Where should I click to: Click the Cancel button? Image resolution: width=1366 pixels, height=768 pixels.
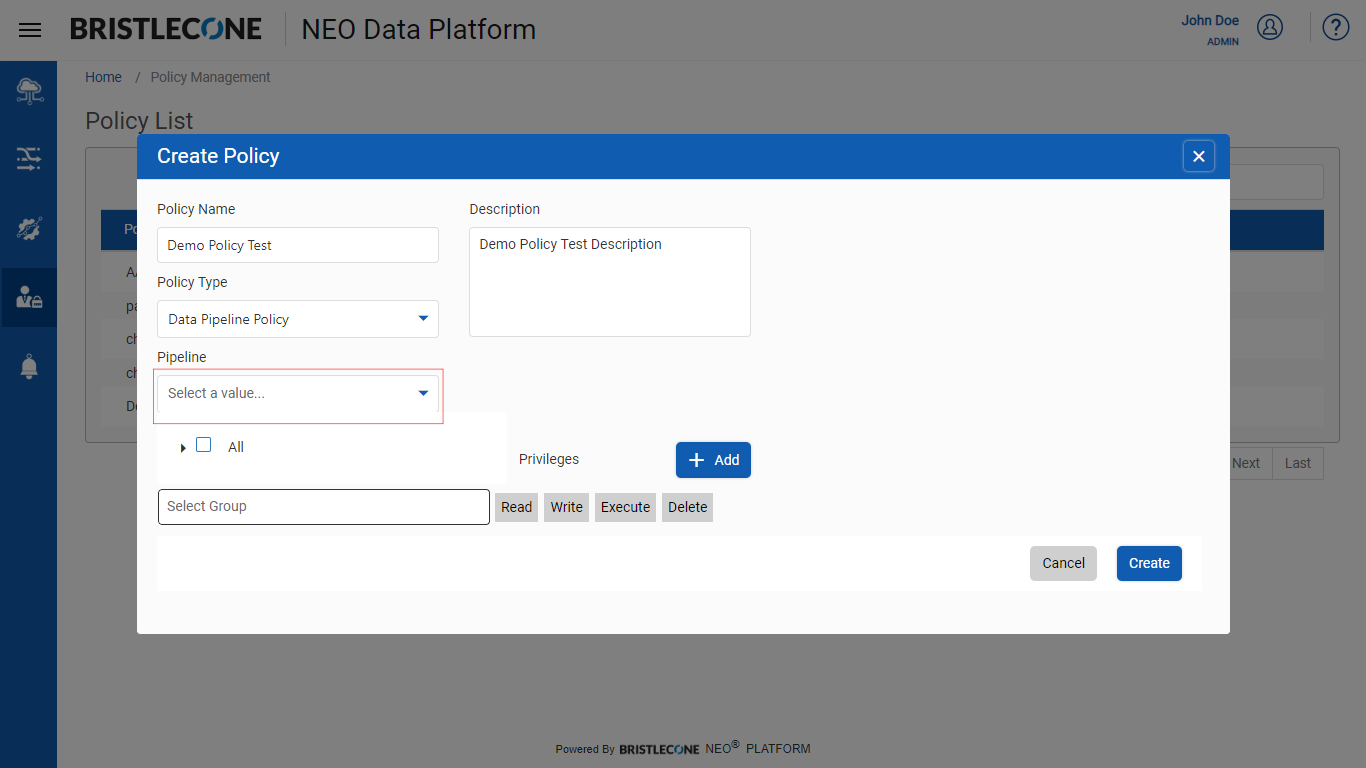(1063, 563)
